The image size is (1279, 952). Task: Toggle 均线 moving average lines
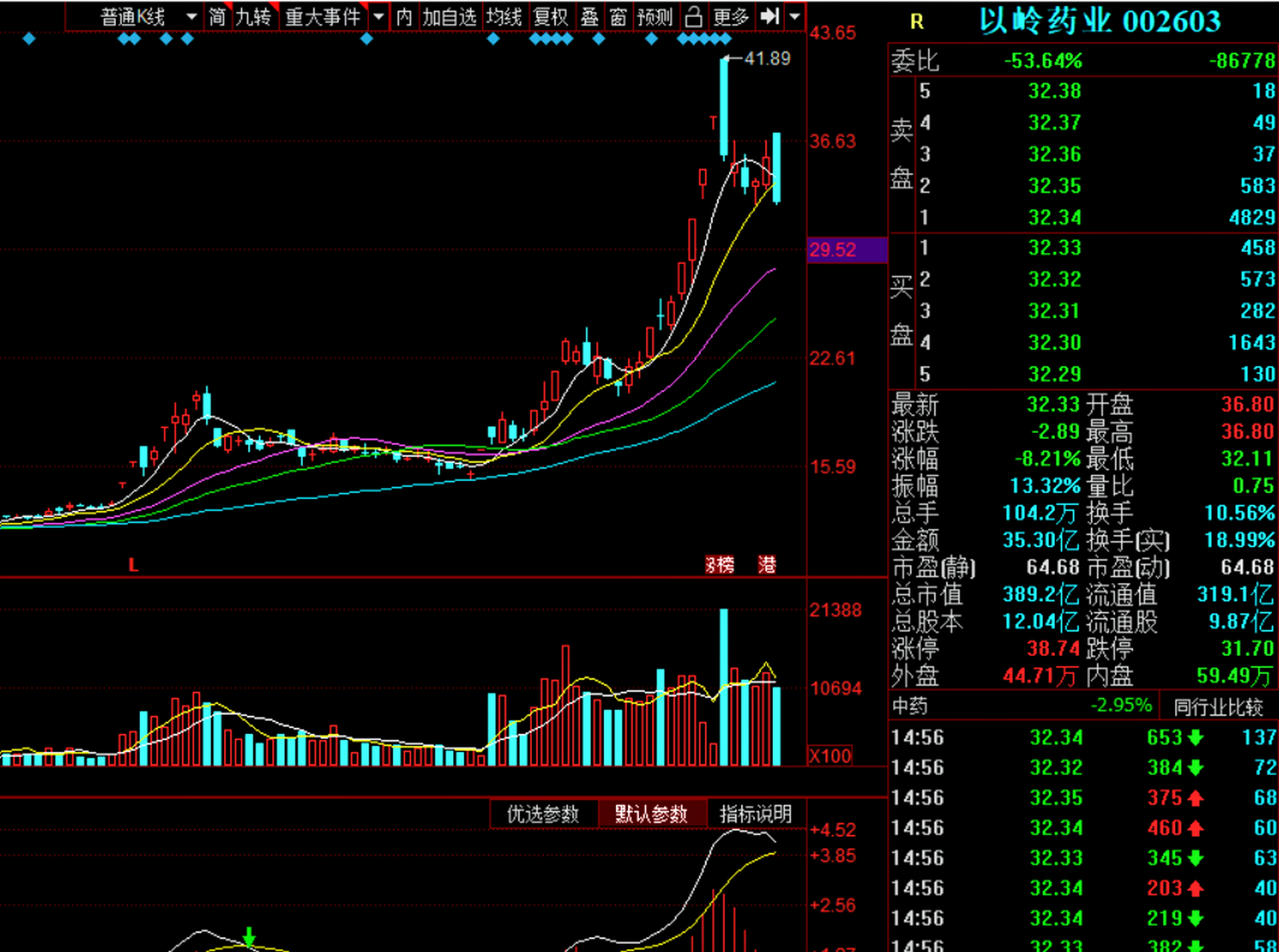(503, 16)
